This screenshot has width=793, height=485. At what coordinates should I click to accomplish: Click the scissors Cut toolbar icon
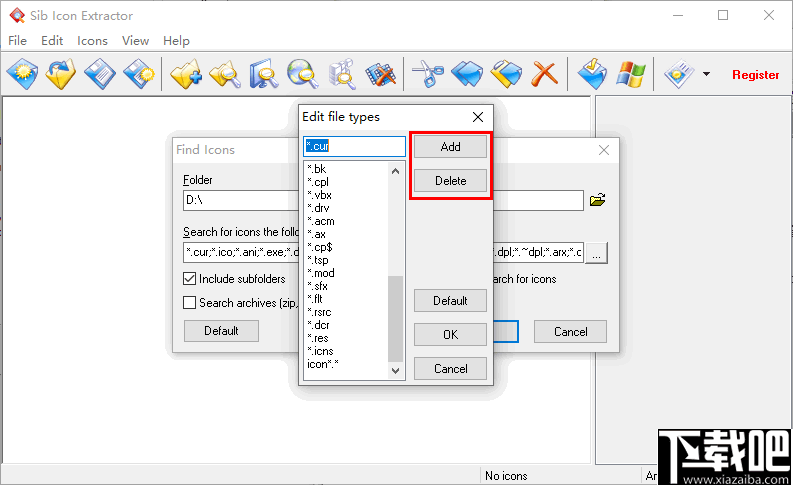428,74
